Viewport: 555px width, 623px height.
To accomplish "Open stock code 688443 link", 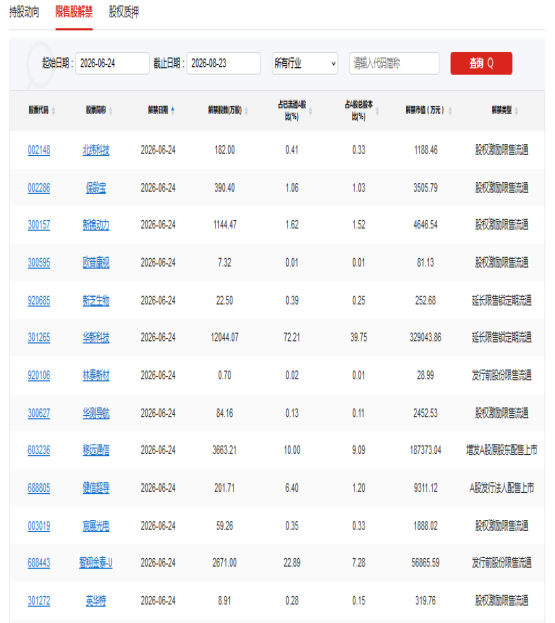I will point(39,563).
